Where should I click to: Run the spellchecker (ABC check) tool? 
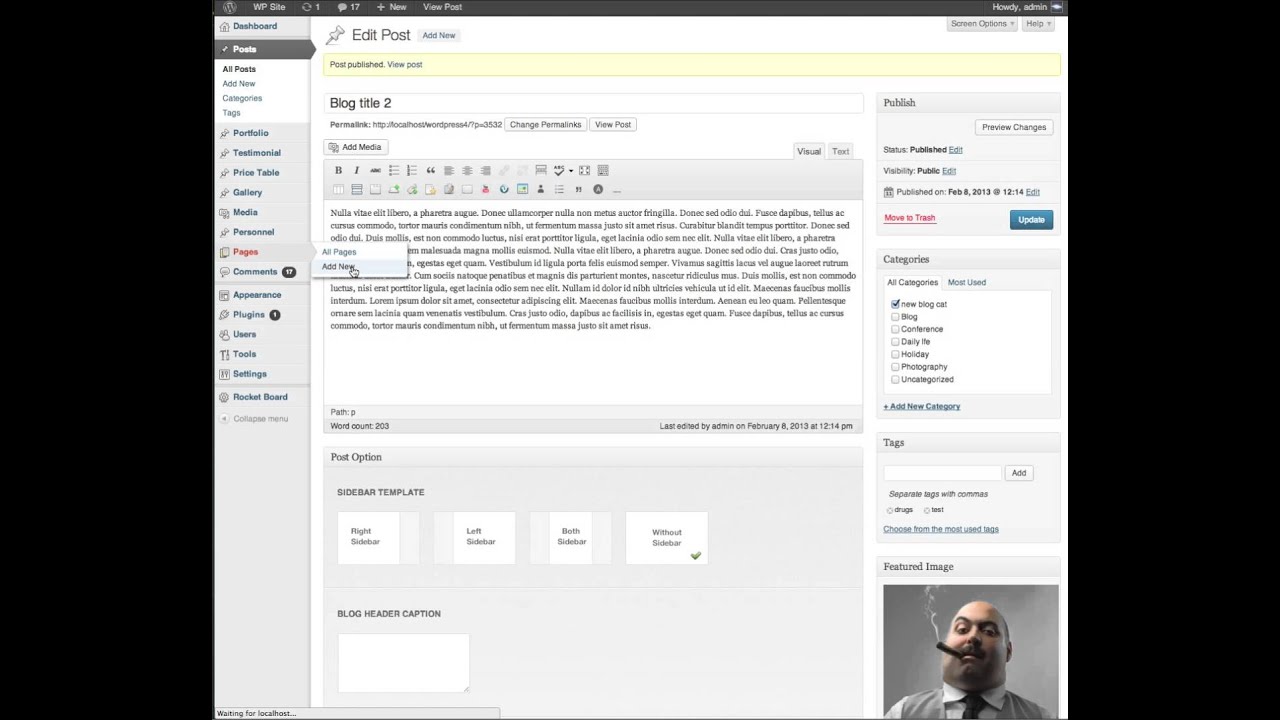[559, 170]
